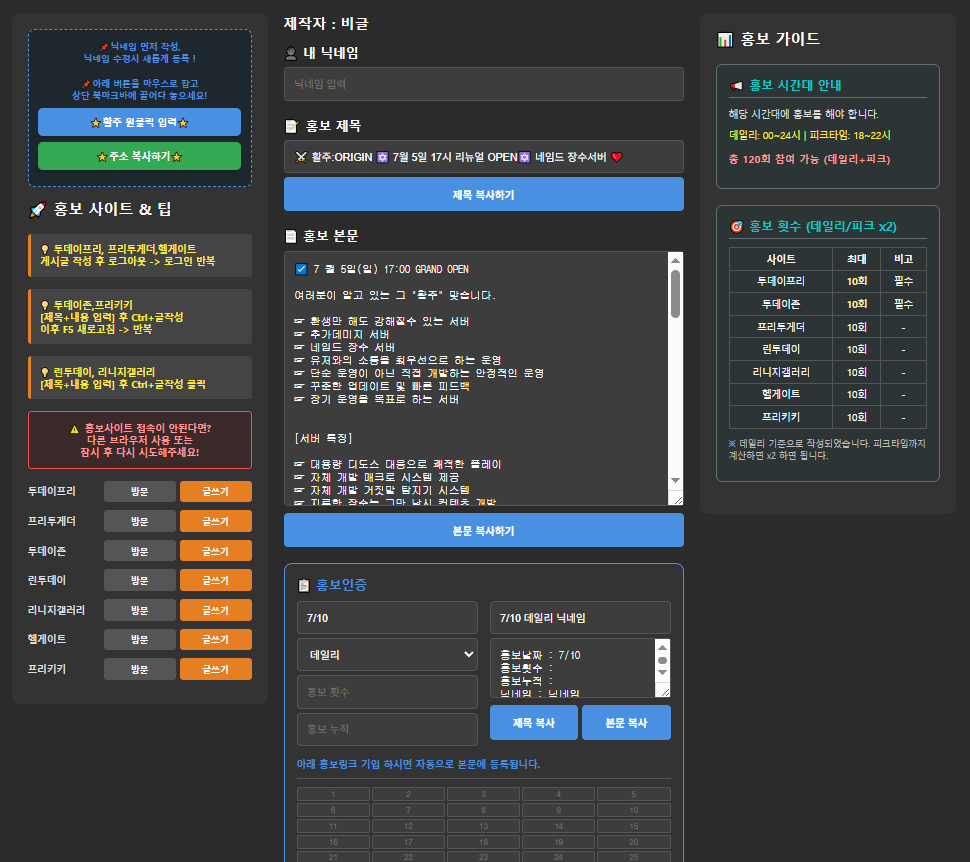Click 글쓰기 for 헬게이트
Image resolution: width=970 pixels, height=862 pixels.
[216, 639]
